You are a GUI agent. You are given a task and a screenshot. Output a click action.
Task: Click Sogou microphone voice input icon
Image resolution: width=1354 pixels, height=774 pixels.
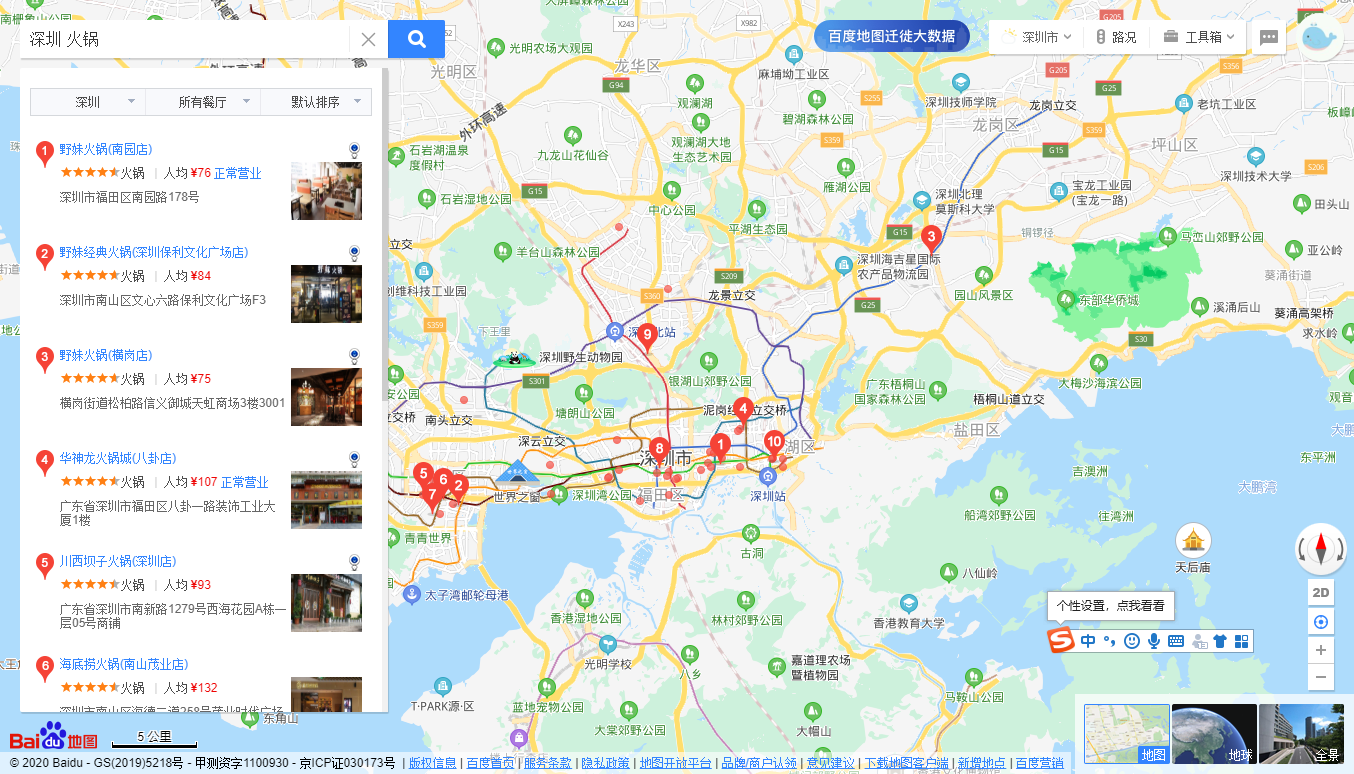tap(1153, 641)
